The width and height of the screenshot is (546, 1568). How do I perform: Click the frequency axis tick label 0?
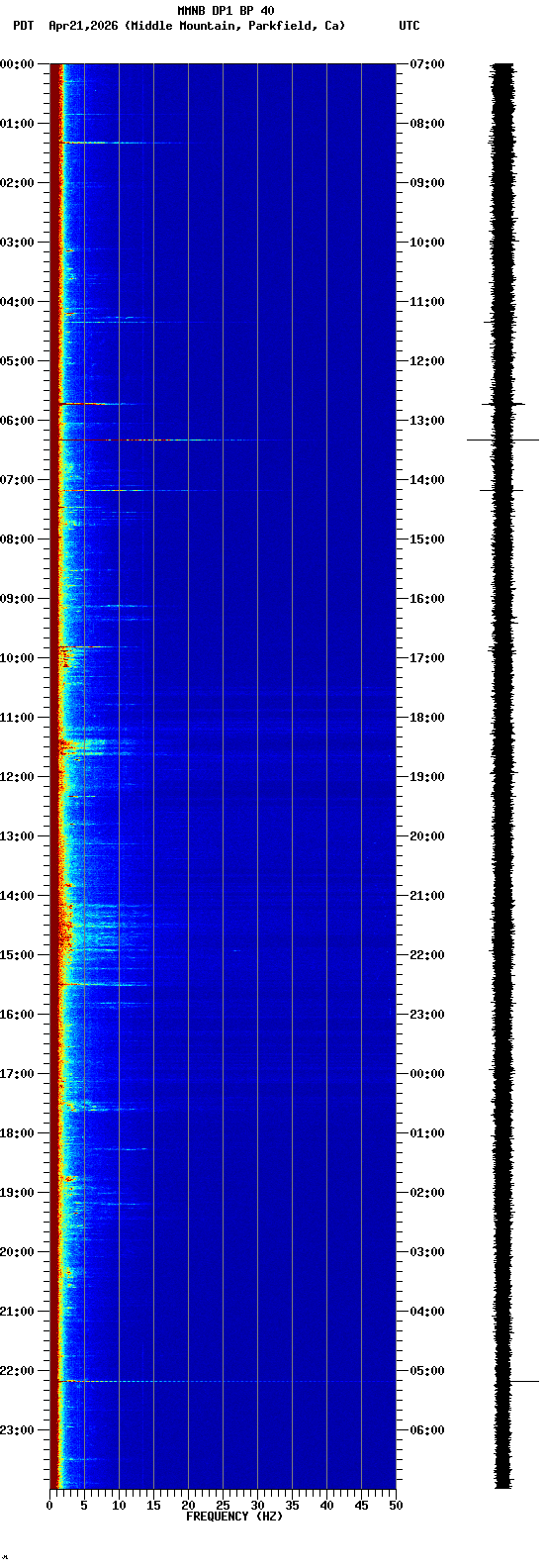[49, 1506]
